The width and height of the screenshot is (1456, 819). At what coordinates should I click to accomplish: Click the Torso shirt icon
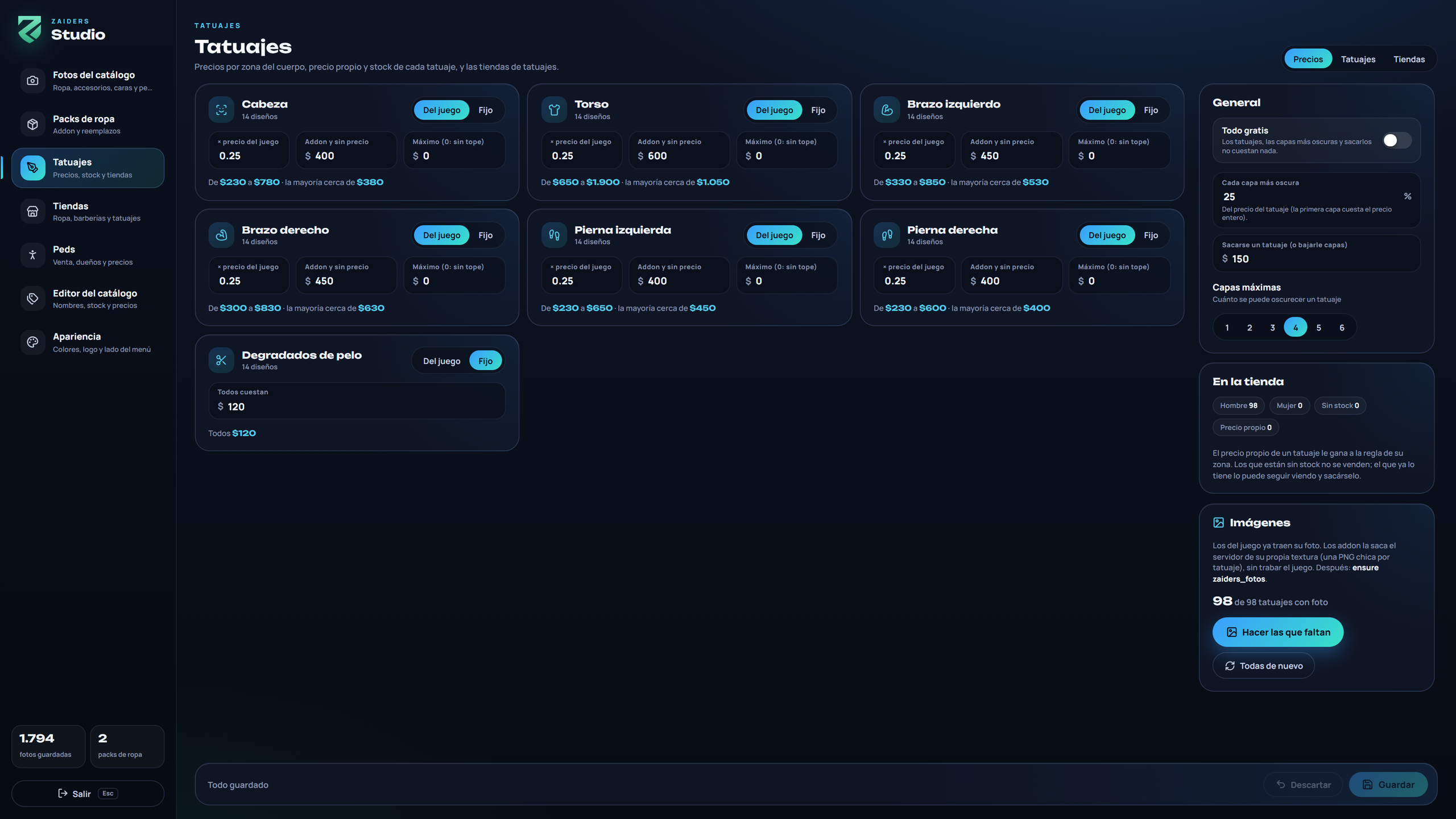point(554,110)
